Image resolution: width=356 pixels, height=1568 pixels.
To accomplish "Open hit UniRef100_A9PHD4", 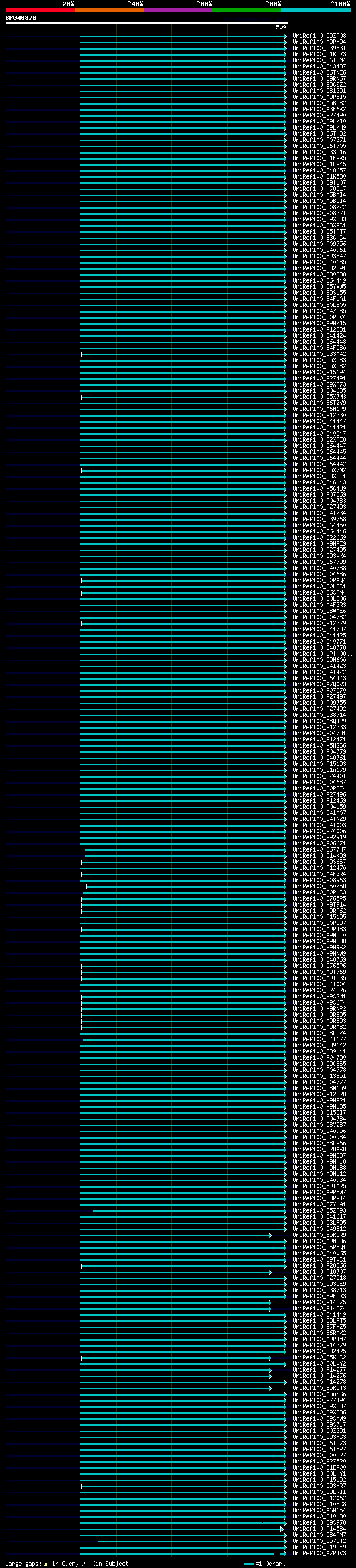I will 319,42.
